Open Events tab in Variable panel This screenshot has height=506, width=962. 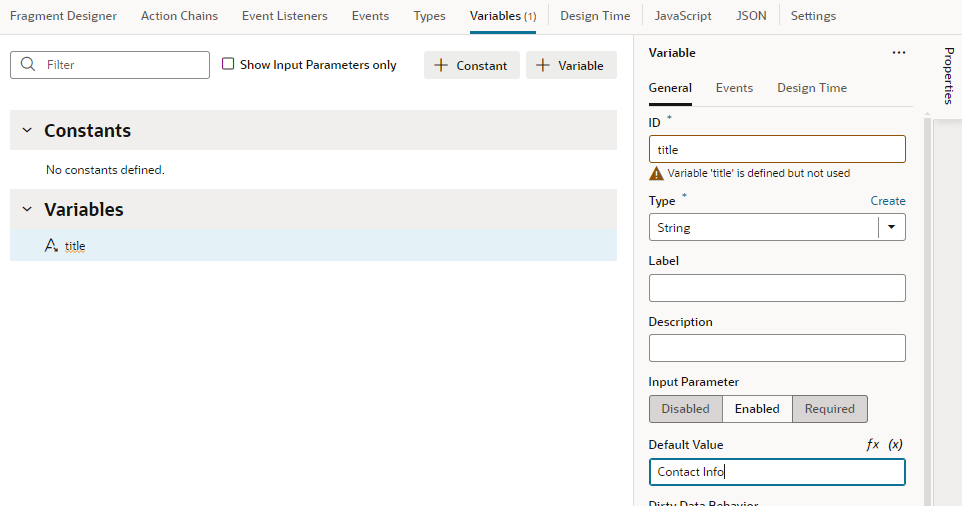[734, 88]
